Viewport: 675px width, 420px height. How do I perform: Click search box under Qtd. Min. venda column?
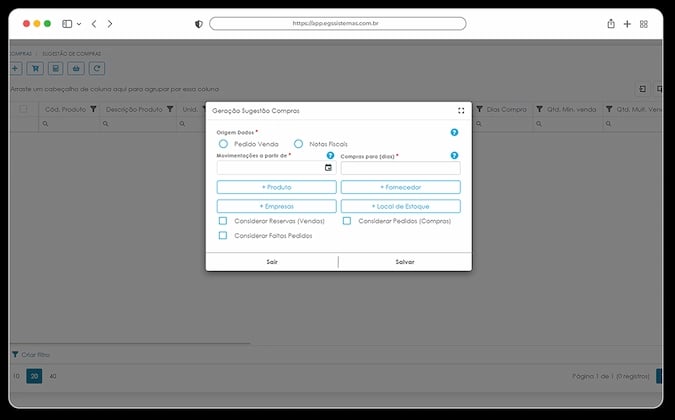[568, 124]
